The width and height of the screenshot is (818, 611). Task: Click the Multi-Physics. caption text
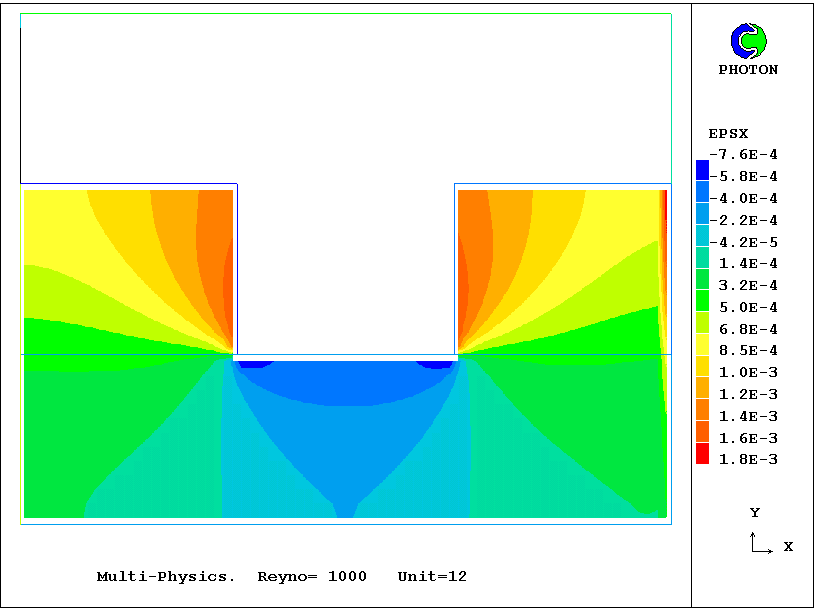tap(166, 577)
